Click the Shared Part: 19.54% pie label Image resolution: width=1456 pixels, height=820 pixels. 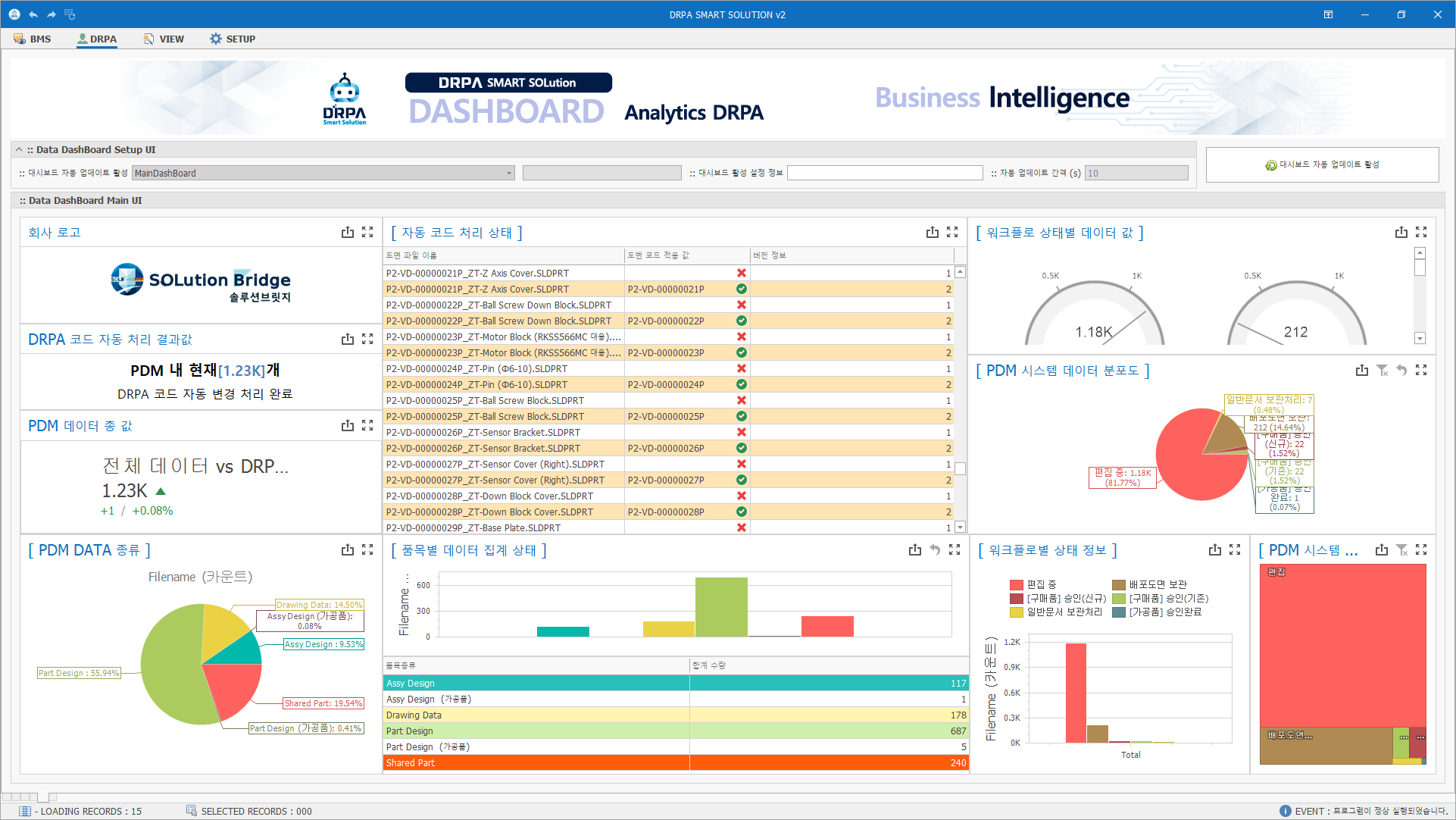[323, 703]
